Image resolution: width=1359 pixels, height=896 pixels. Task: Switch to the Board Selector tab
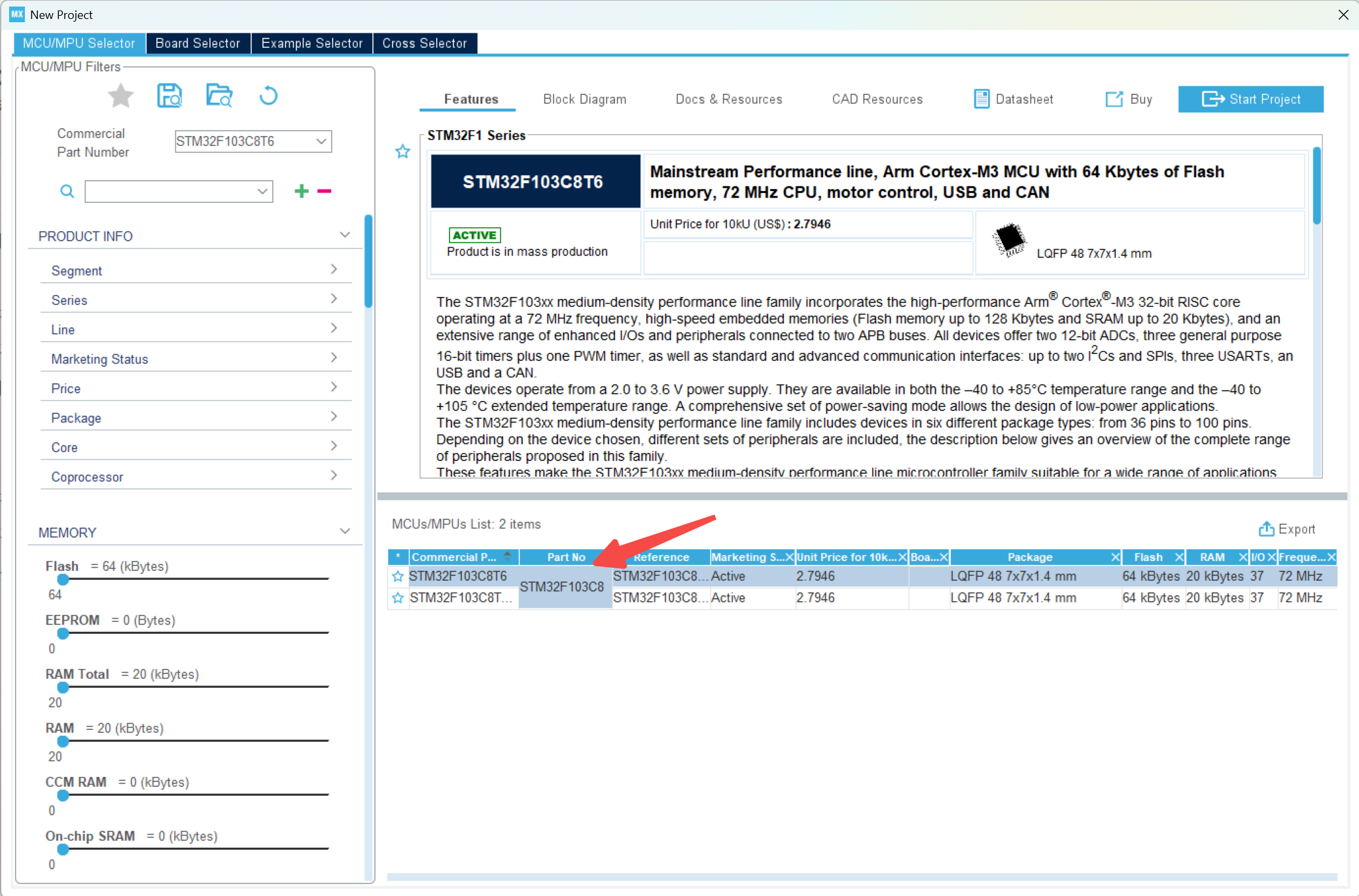pyautogui.click(x=198, y=43)
